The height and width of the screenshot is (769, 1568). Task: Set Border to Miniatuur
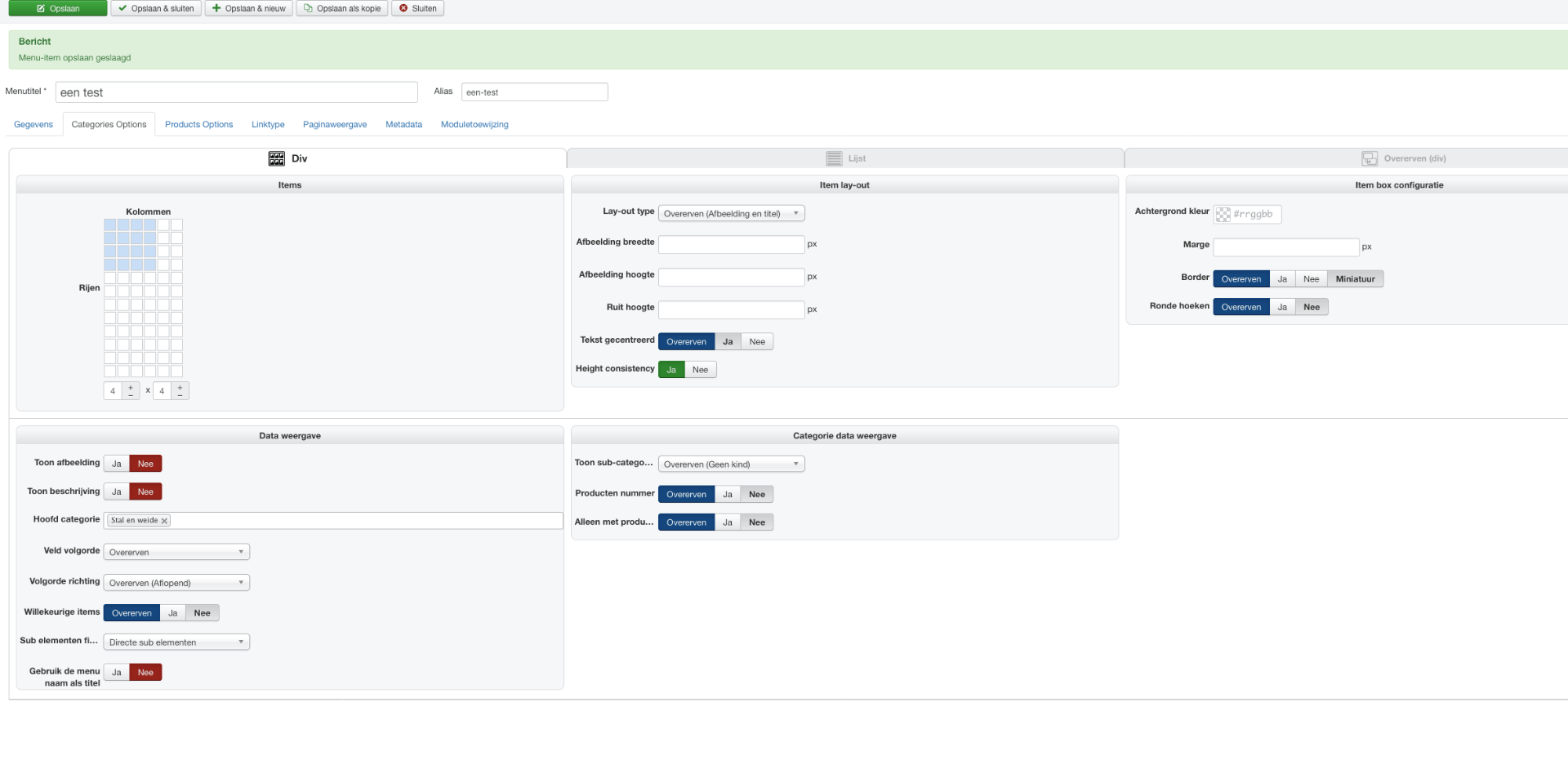(x=1355, y=279)
